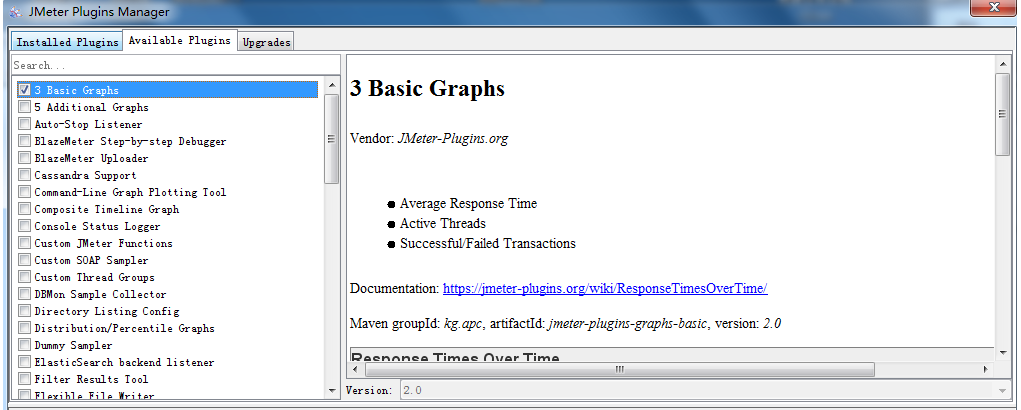Select the Available Plugins tab

(180, 40)
